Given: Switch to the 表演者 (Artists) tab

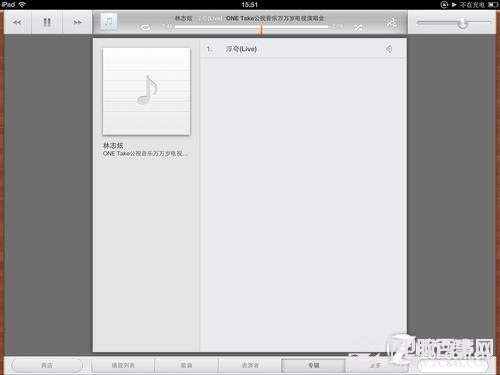Looking at the screenshot, I should click(x=250, y=365).
